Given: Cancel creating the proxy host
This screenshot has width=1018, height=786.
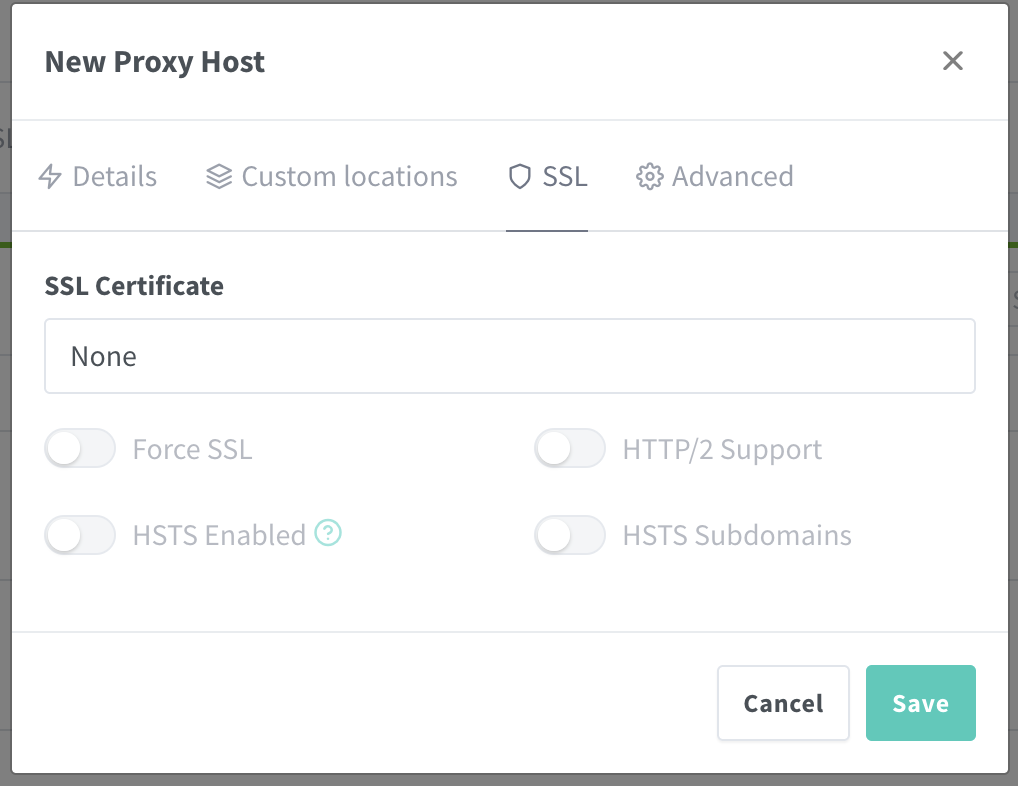Looking at the screenshot, I should (x=783, y=703).
